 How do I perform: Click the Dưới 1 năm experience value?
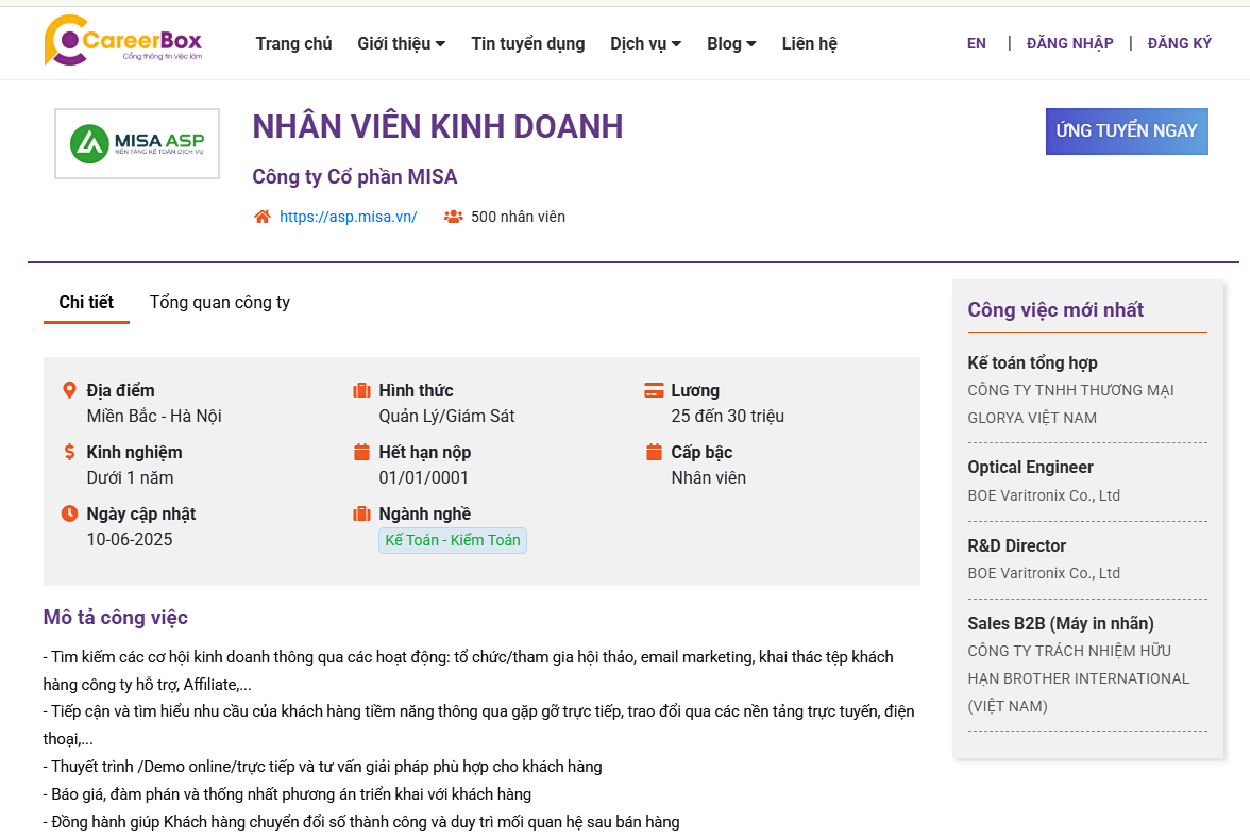[x=130, y=478]
